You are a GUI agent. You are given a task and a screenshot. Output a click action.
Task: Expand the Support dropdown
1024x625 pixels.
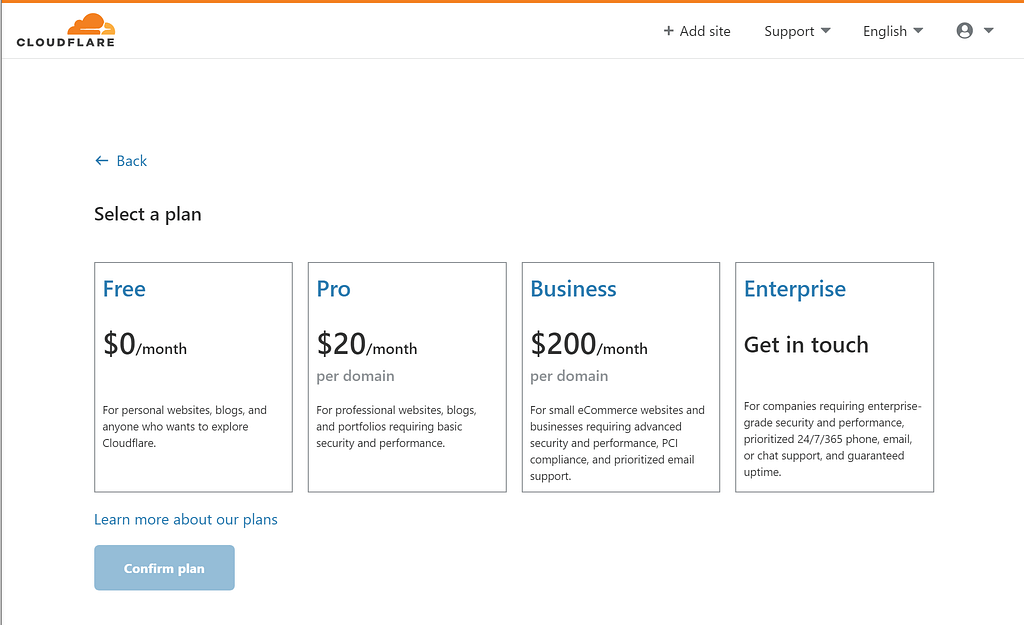828,31
